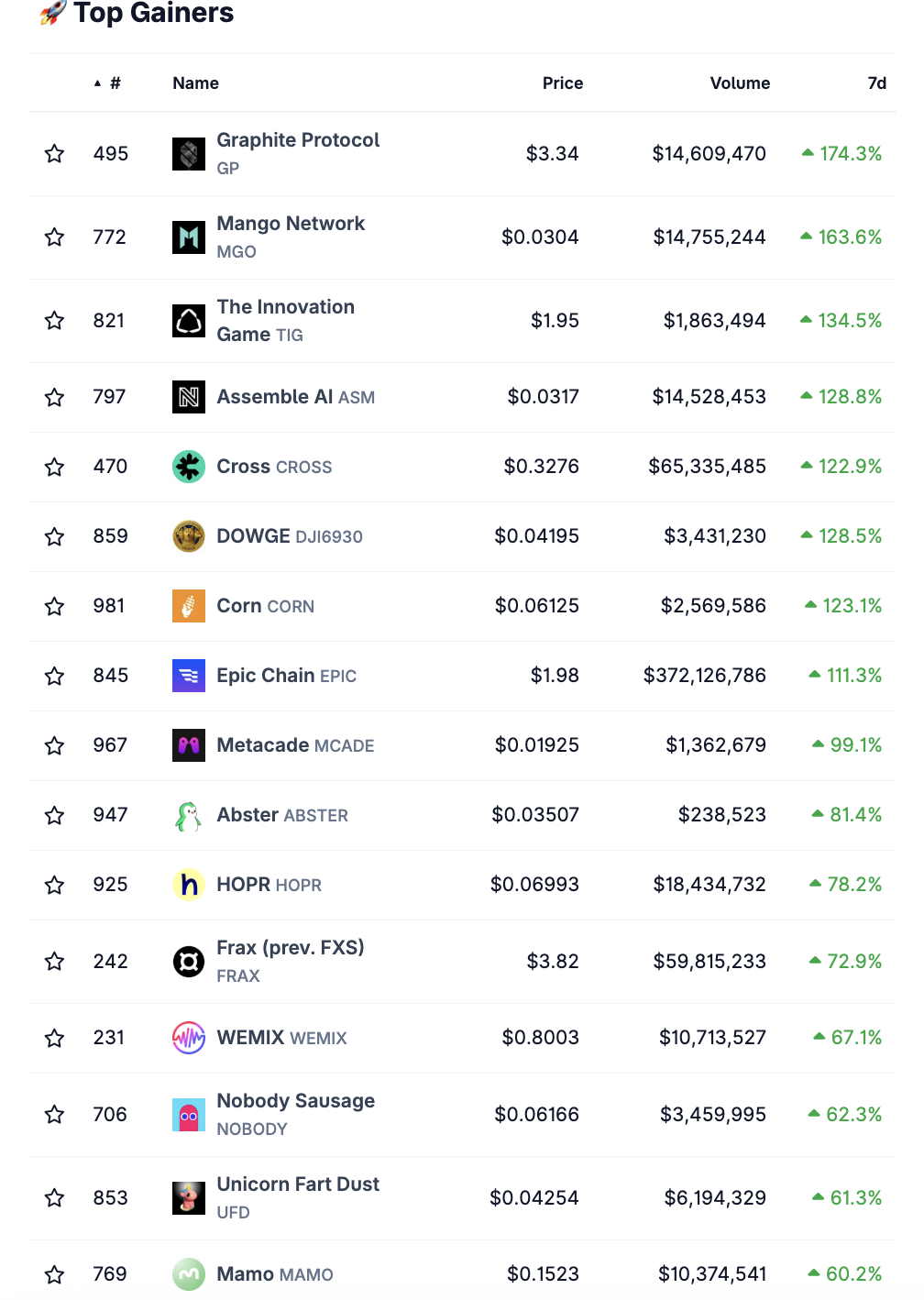Click the WEMIX waveform logo icon

coord(189,1038)
